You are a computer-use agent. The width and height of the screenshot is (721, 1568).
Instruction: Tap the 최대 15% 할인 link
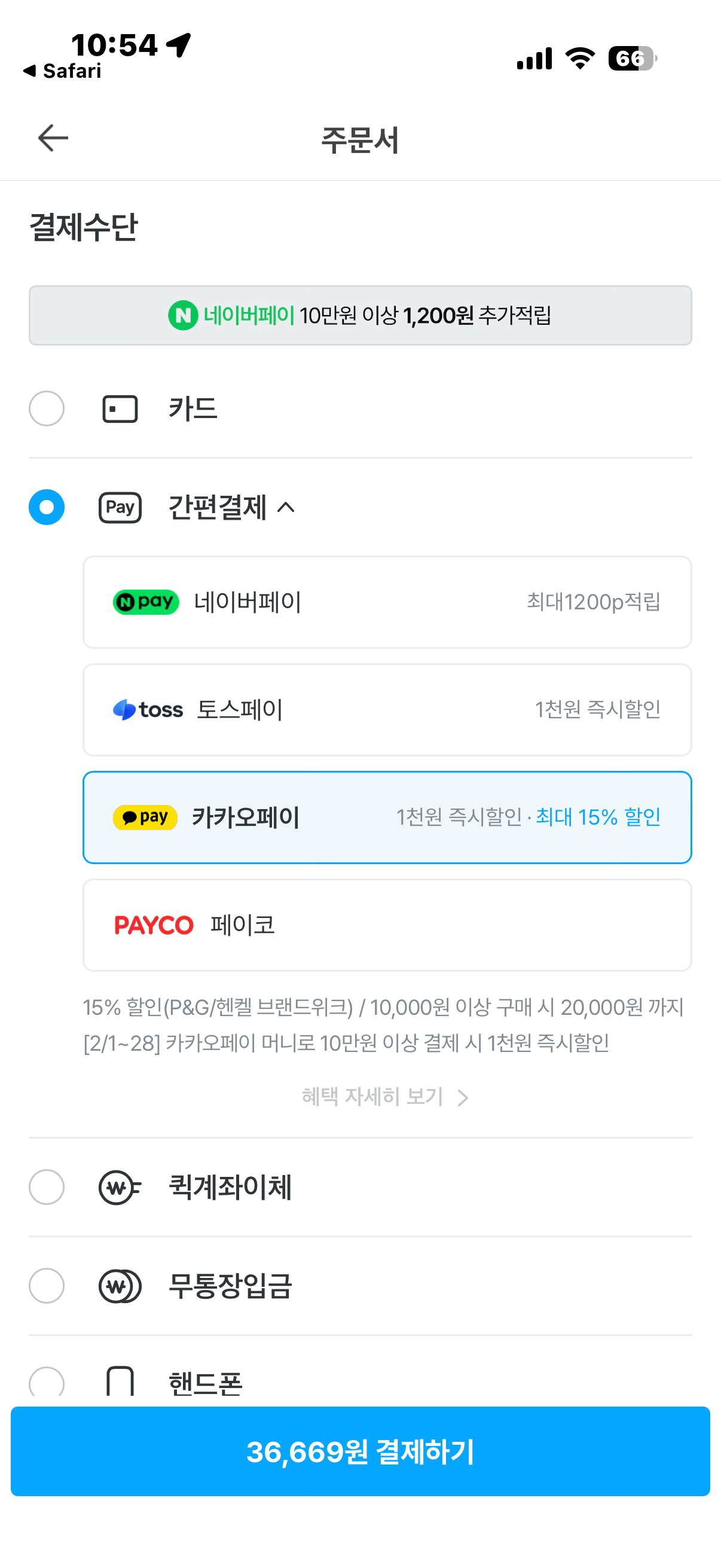(x=597, y=817)
